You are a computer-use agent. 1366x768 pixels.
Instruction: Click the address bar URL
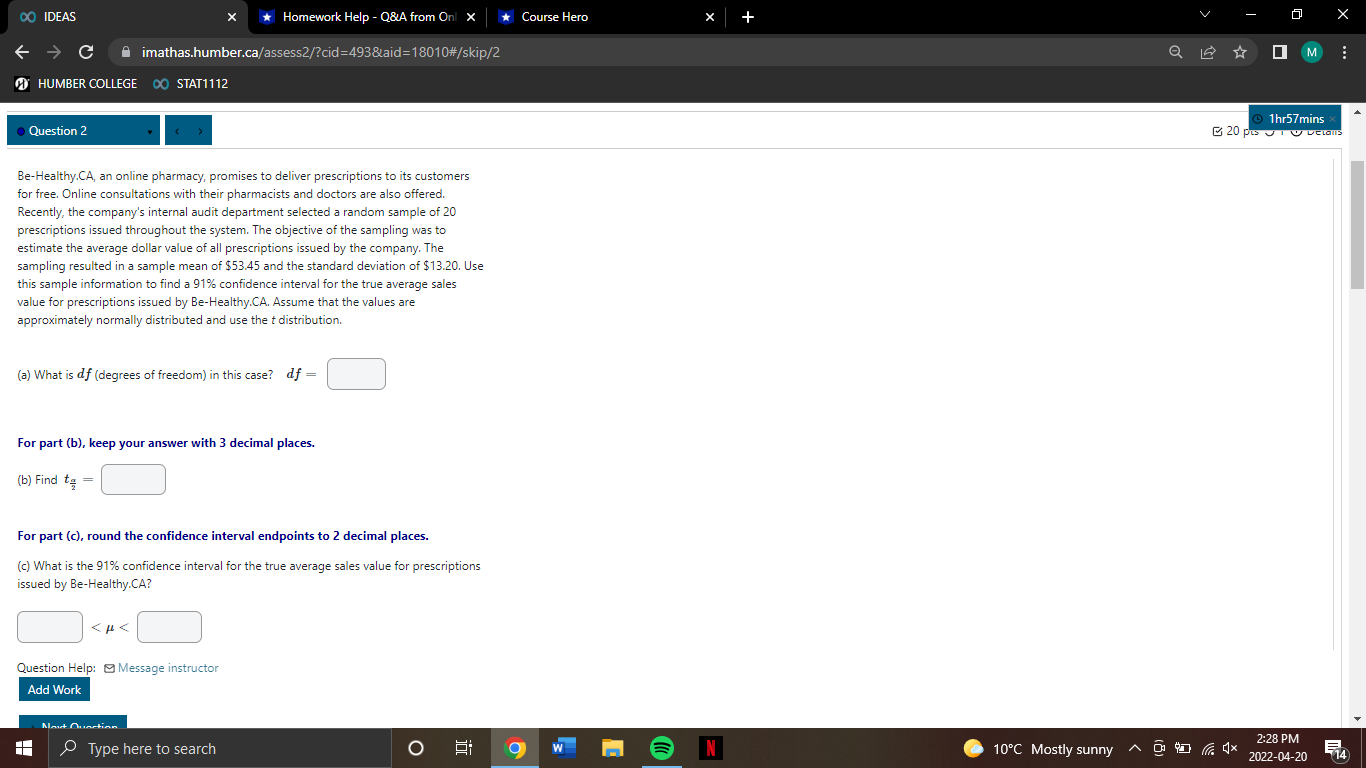tap(321, 52)
